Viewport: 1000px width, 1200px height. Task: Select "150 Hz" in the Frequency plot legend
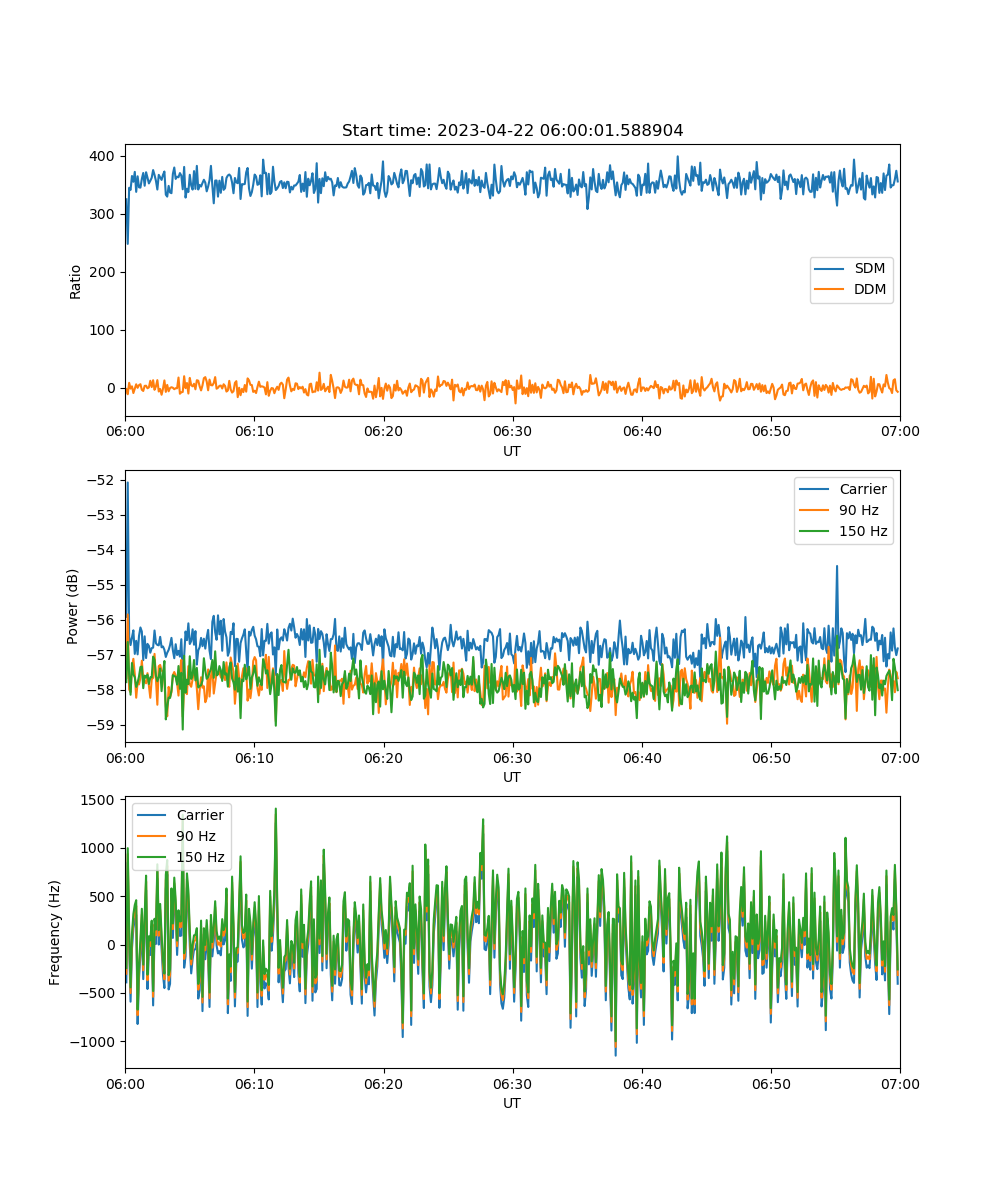coord(200,857)
